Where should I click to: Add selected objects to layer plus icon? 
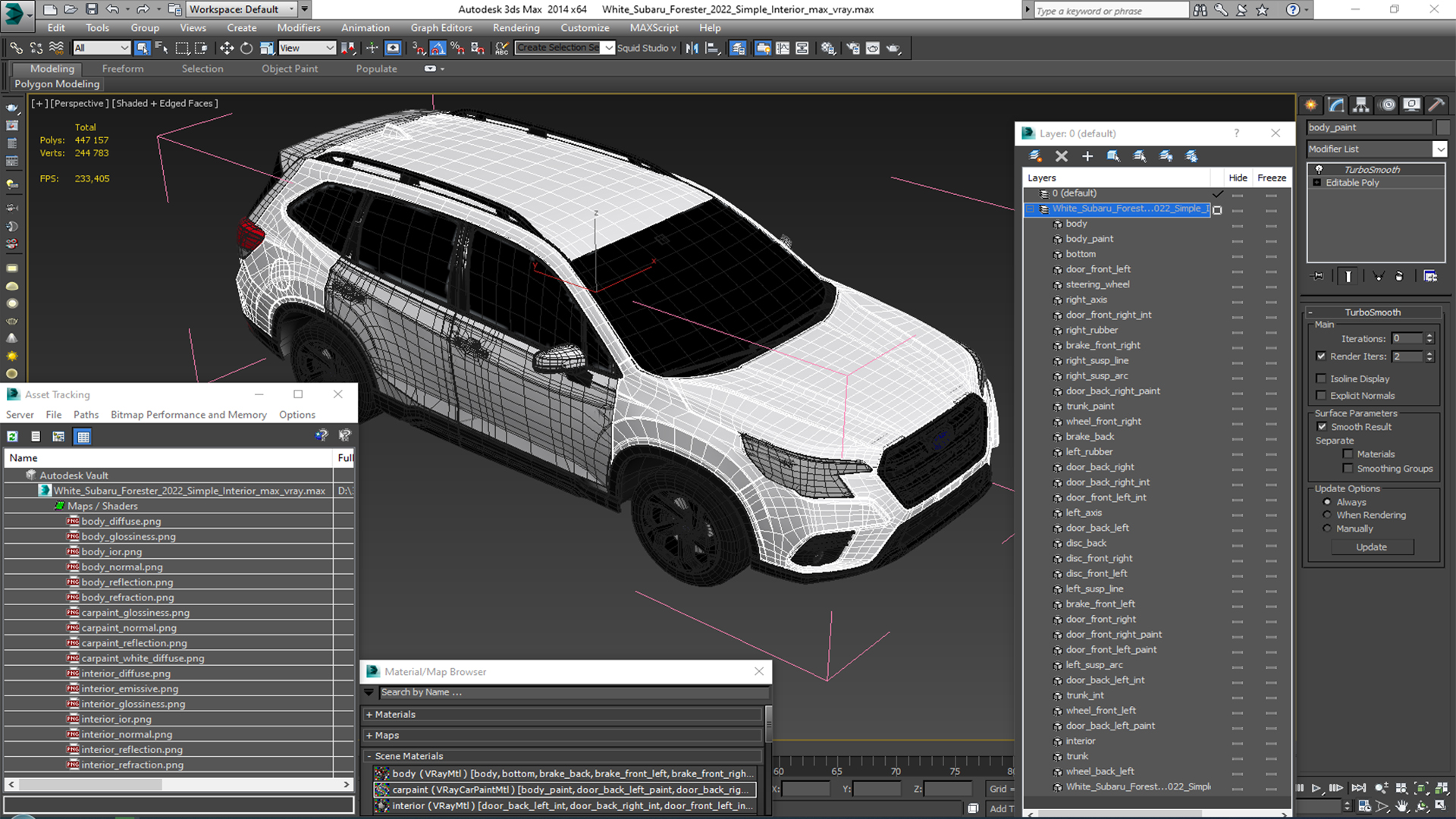(1087, 156)
